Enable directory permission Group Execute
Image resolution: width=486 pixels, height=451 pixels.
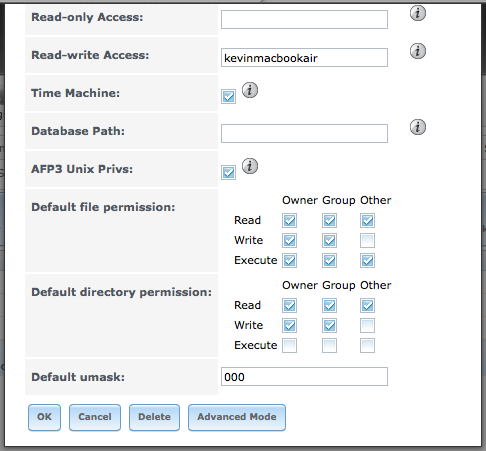click(x=329, y=345)
